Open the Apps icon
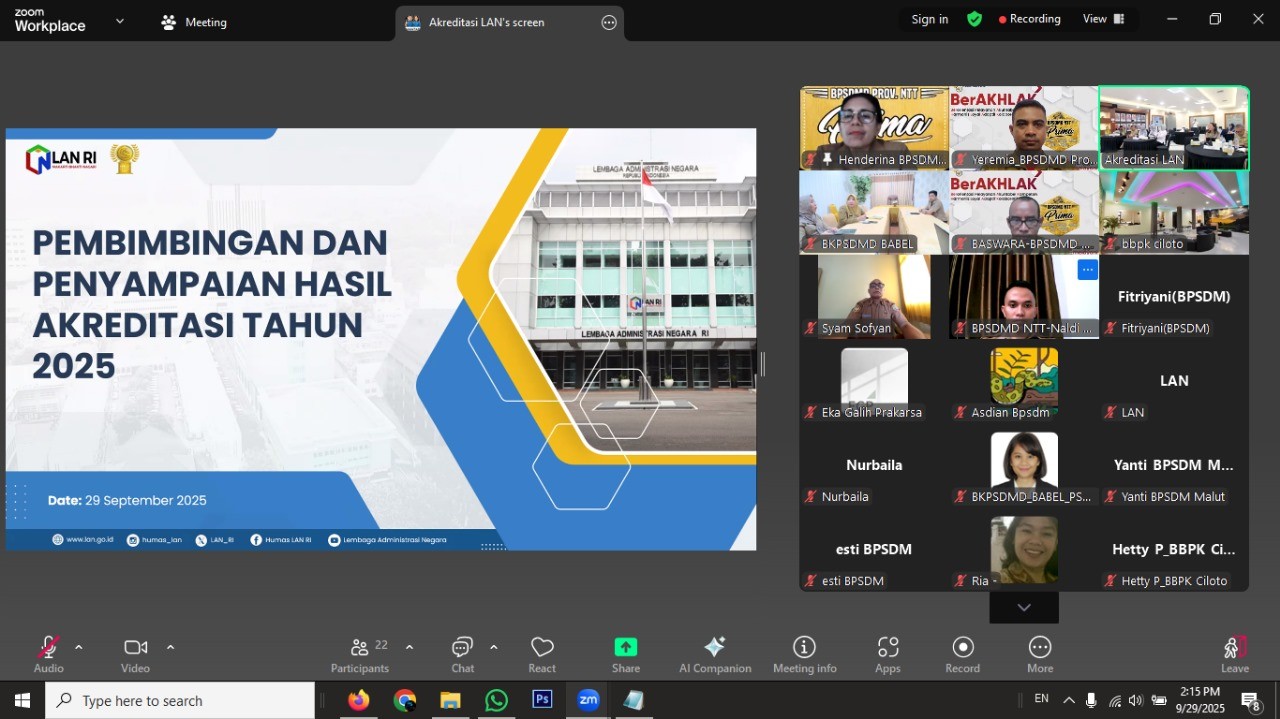This screenshot has width=1280, height=719. point(888,647)
